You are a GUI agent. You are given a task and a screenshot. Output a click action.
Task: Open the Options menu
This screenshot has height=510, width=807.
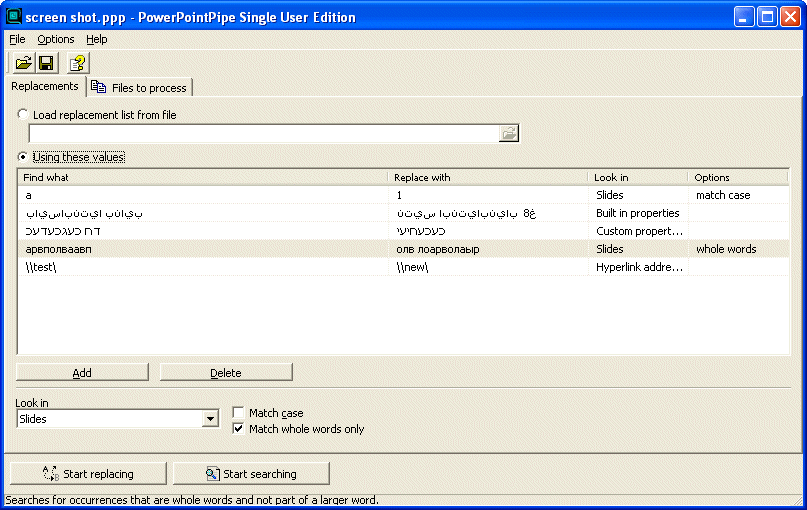tap(56, 39)
